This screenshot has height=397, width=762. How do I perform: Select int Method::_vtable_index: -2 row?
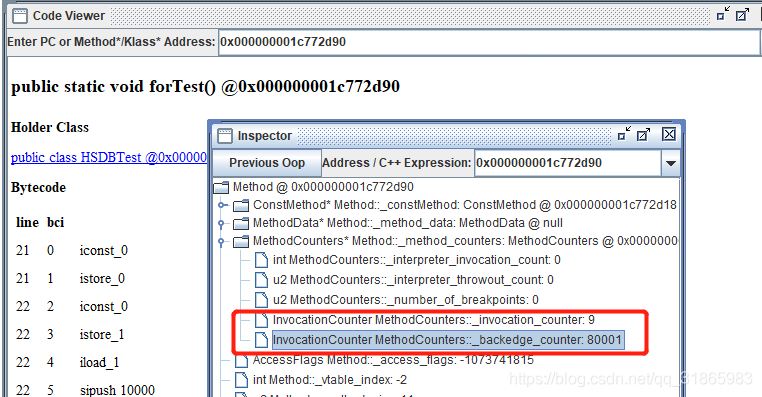[x=330, y=380]
